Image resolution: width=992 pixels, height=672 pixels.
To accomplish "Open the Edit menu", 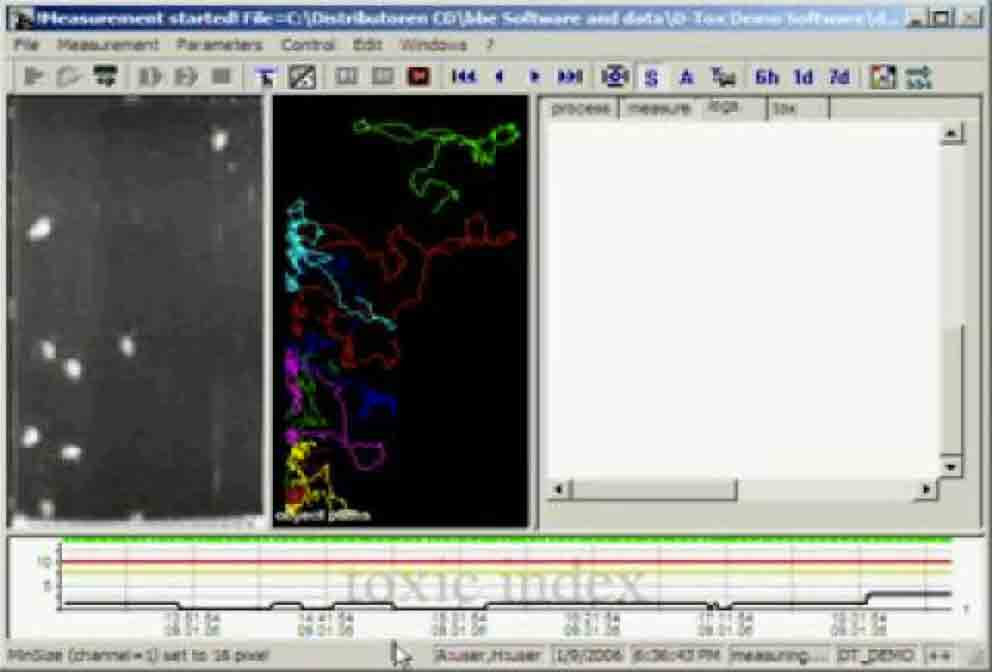I will pyautogui.click(x=367, y=45).
